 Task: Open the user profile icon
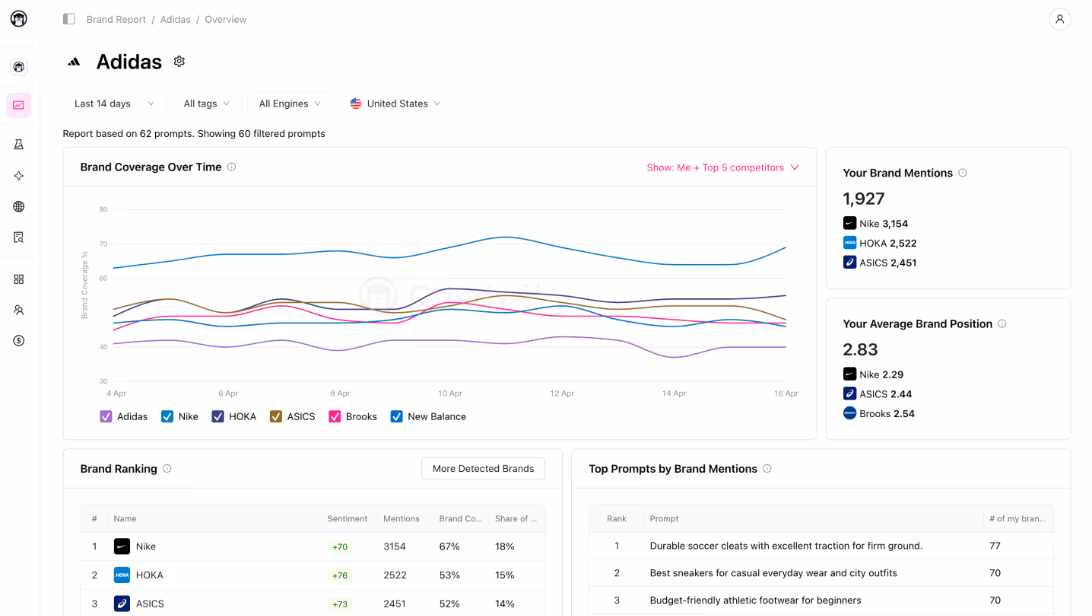[x=1059, y=19]
